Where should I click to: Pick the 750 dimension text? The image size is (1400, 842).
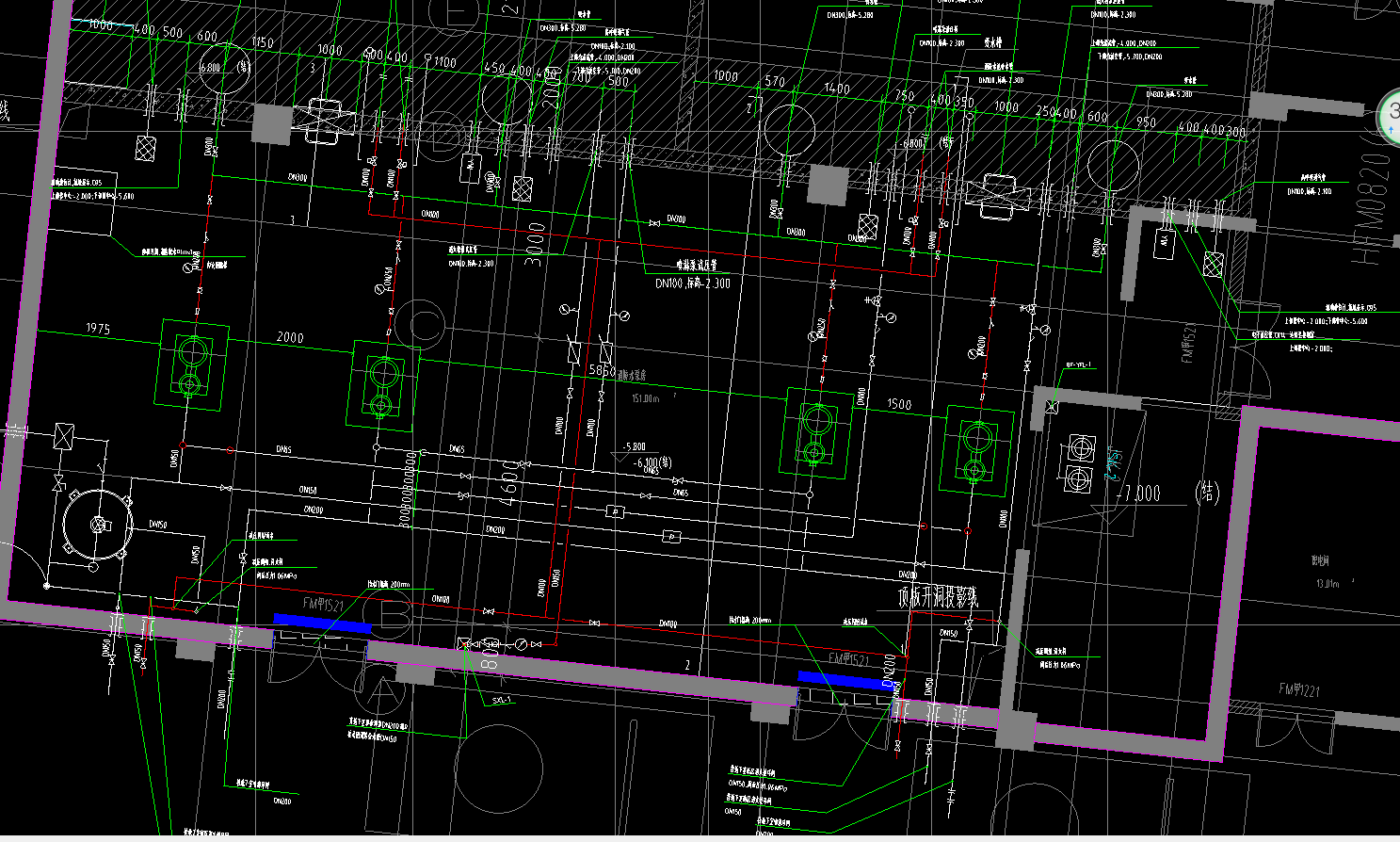(x=905, y=95)
